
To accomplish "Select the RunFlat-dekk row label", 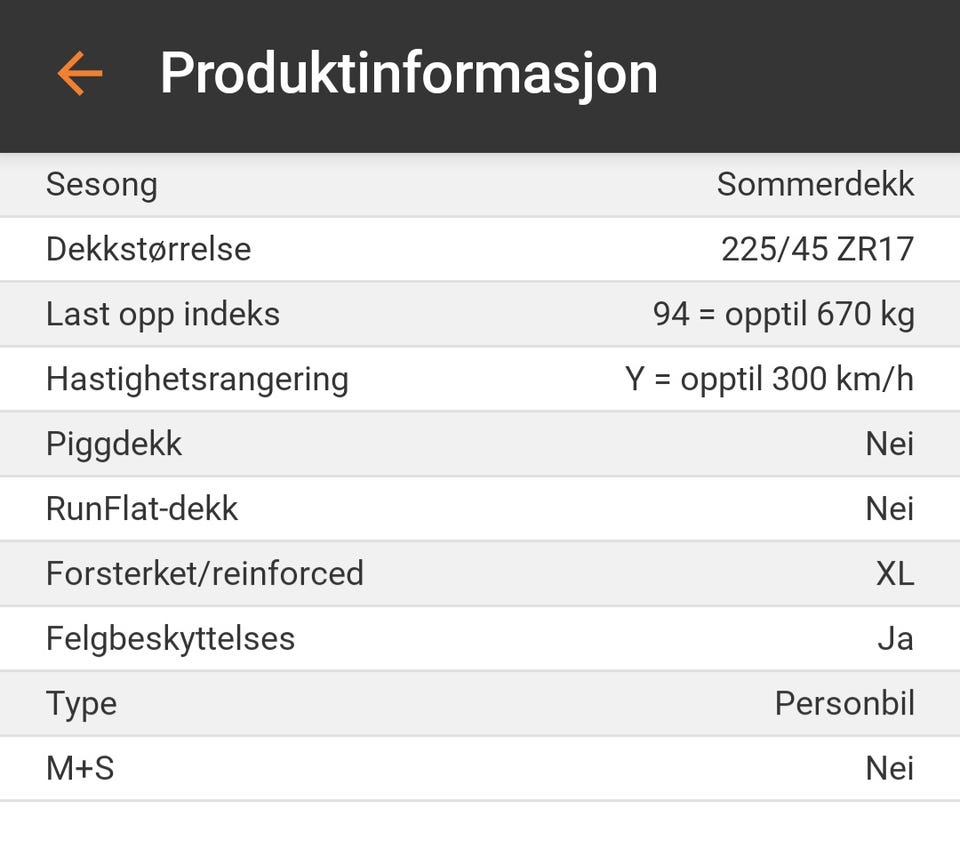I will click(142, 509).
